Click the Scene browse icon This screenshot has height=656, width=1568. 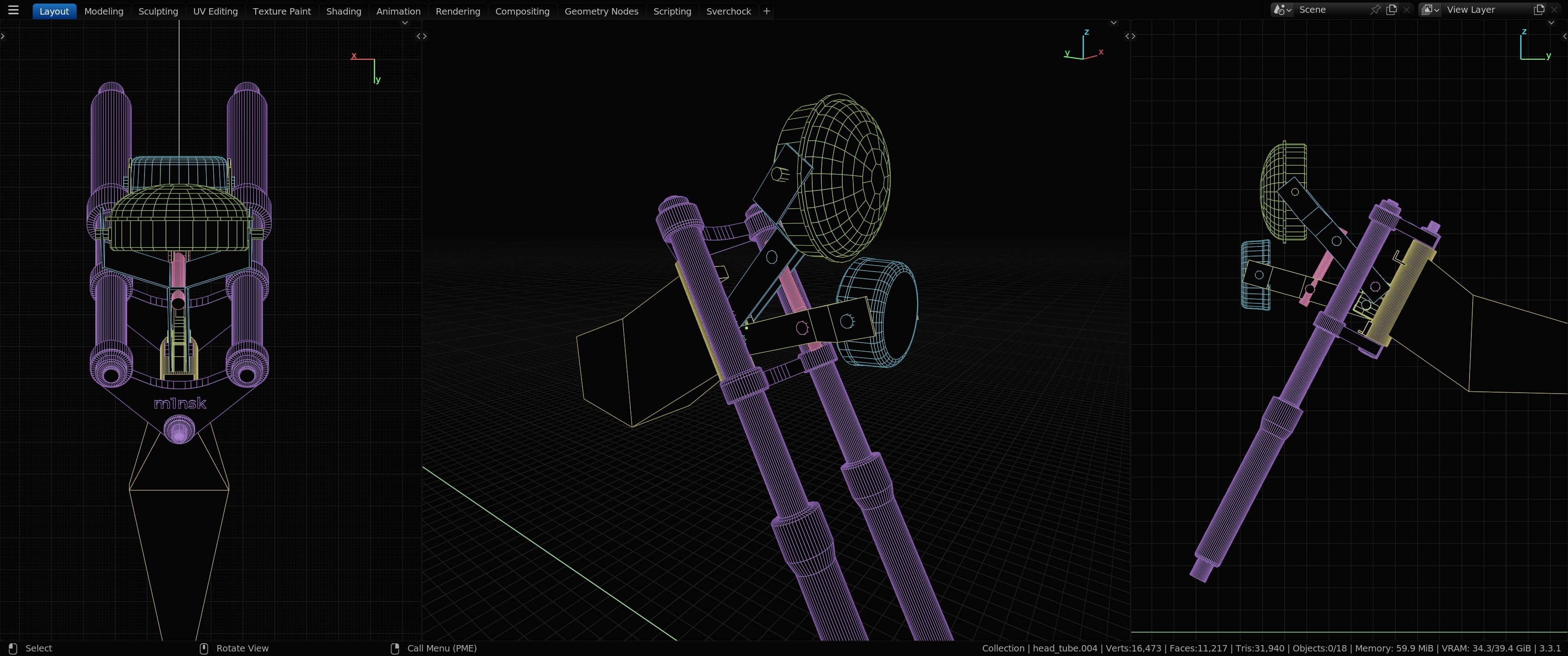(1282, 10)
